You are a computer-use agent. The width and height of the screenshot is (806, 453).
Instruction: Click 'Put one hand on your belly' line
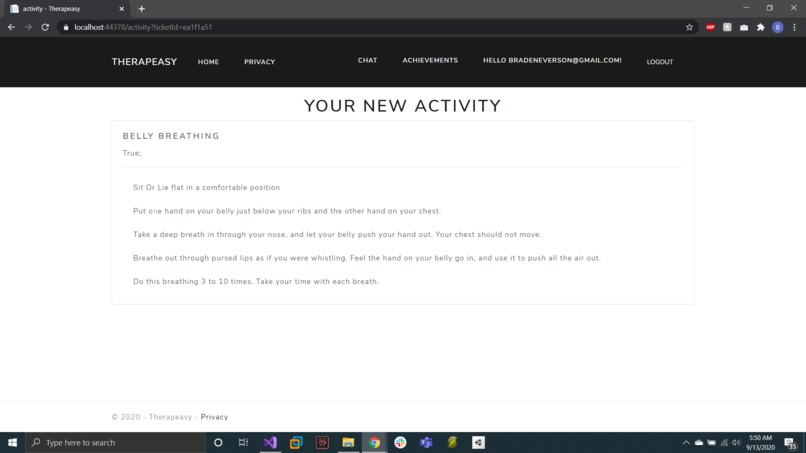[x=287, y=211]
